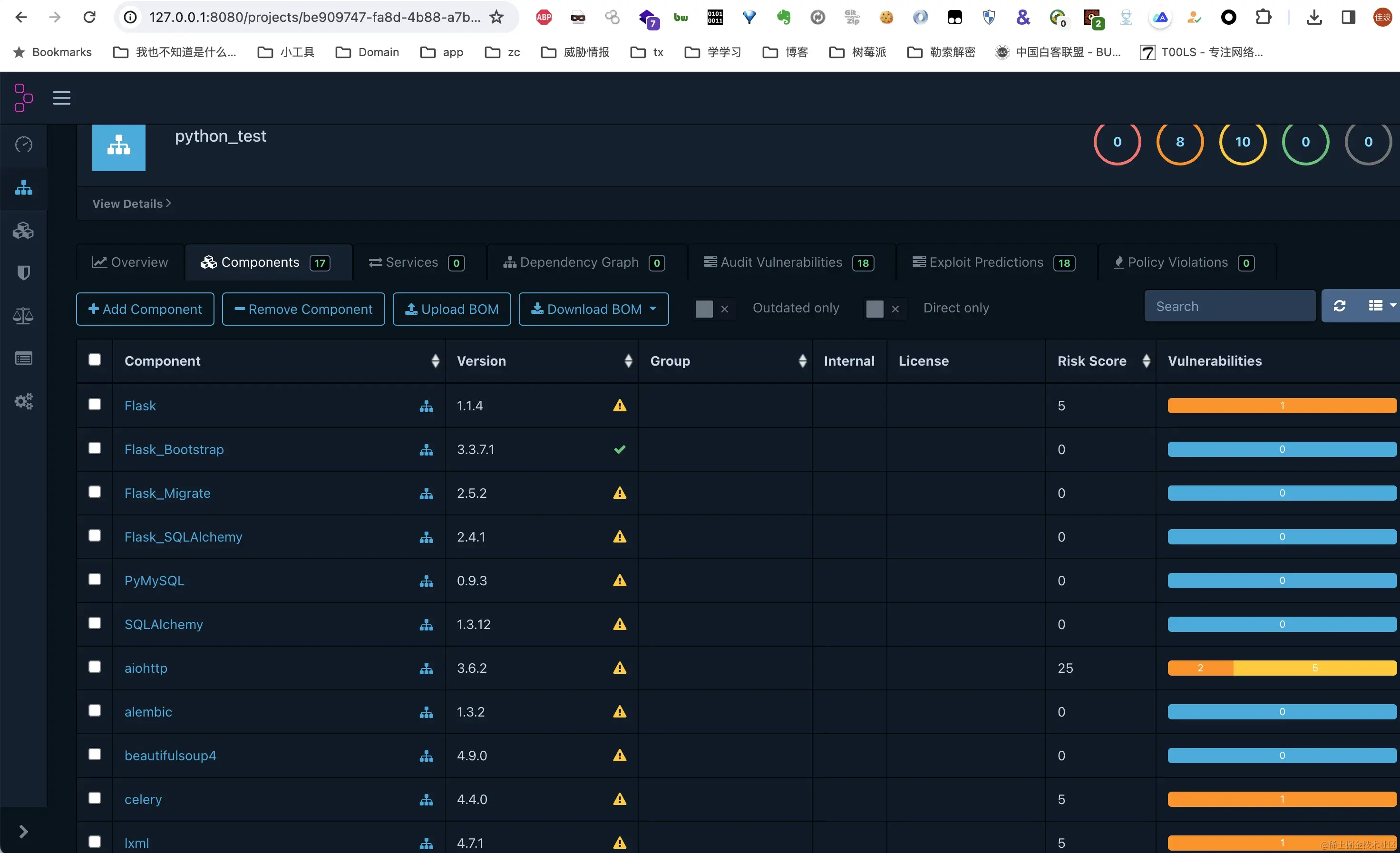Check the Flask row checkbox
The width and height of the screenshot is (1400, 853).
tap(95, 404)
